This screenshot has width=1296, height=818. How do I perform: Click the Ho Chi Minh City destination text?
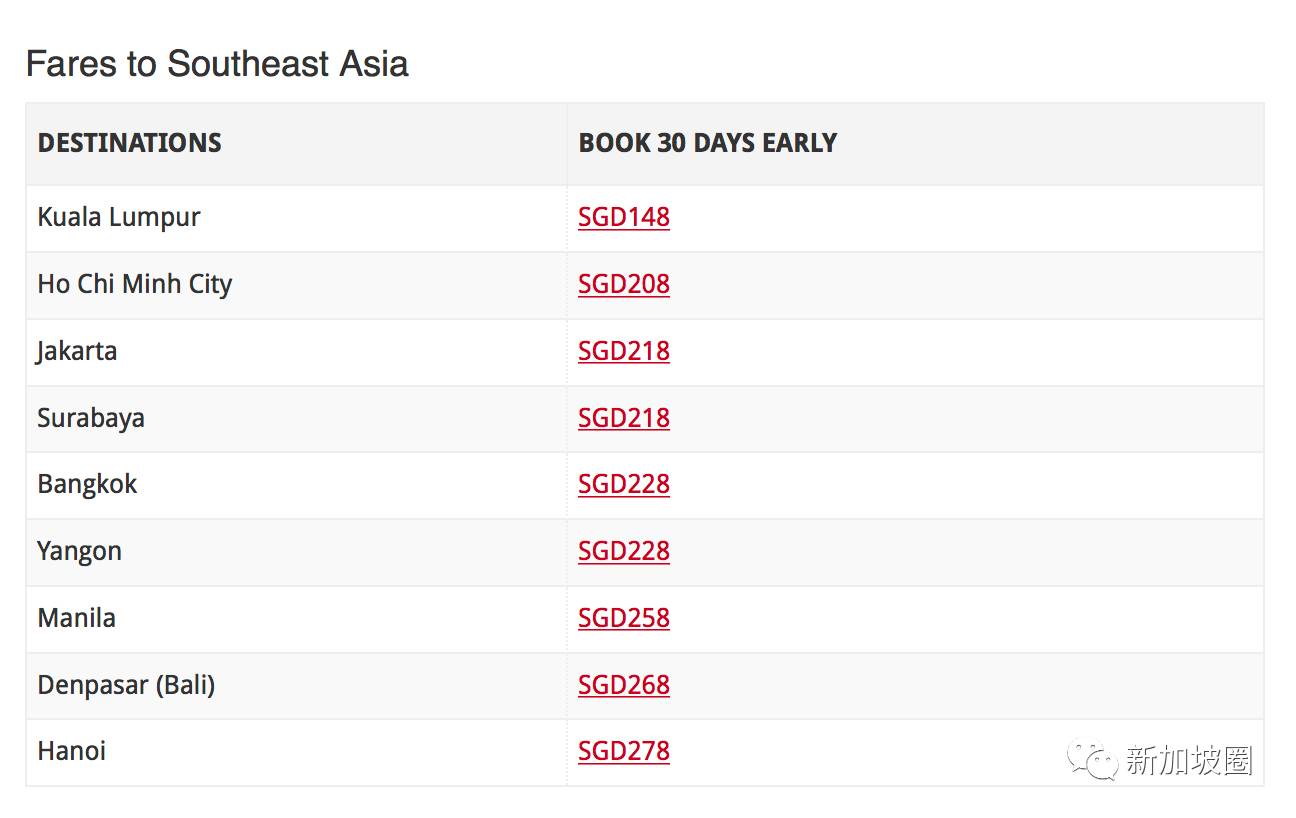135,284
